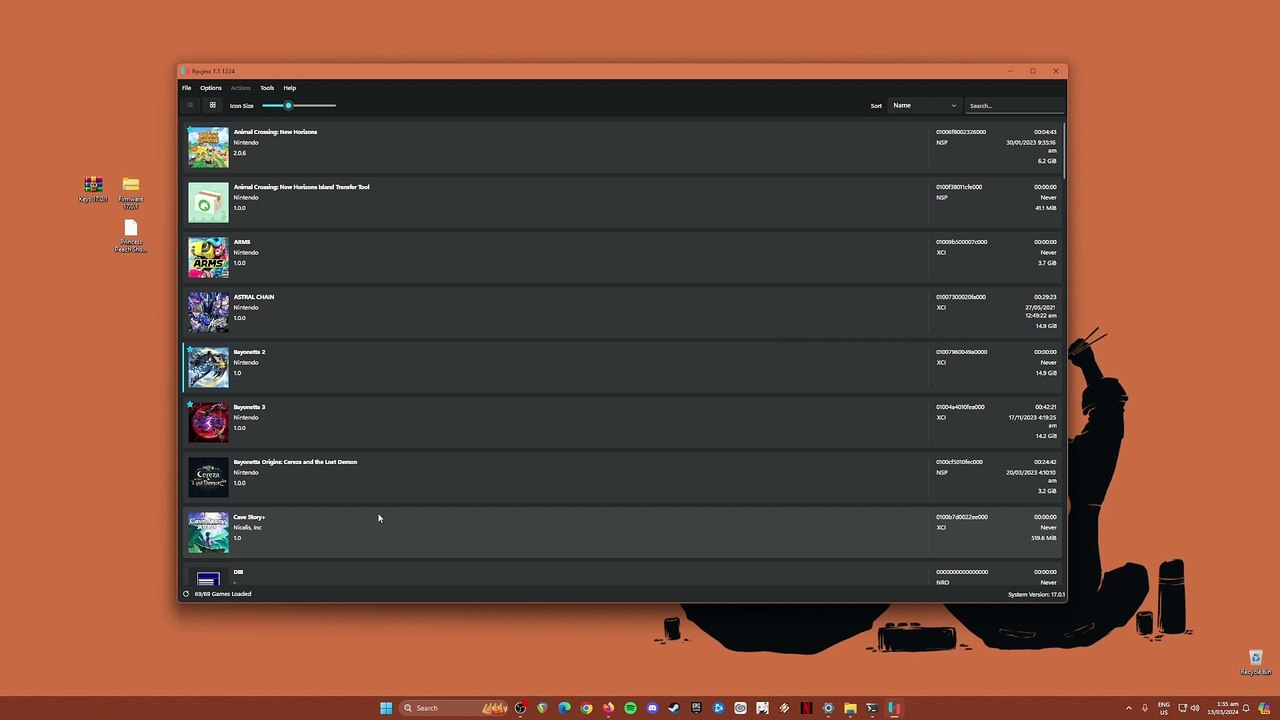This screenshot has width=1280, height=720.
Task: Select the Island Transfer Tool game icon
Action: 208,202
